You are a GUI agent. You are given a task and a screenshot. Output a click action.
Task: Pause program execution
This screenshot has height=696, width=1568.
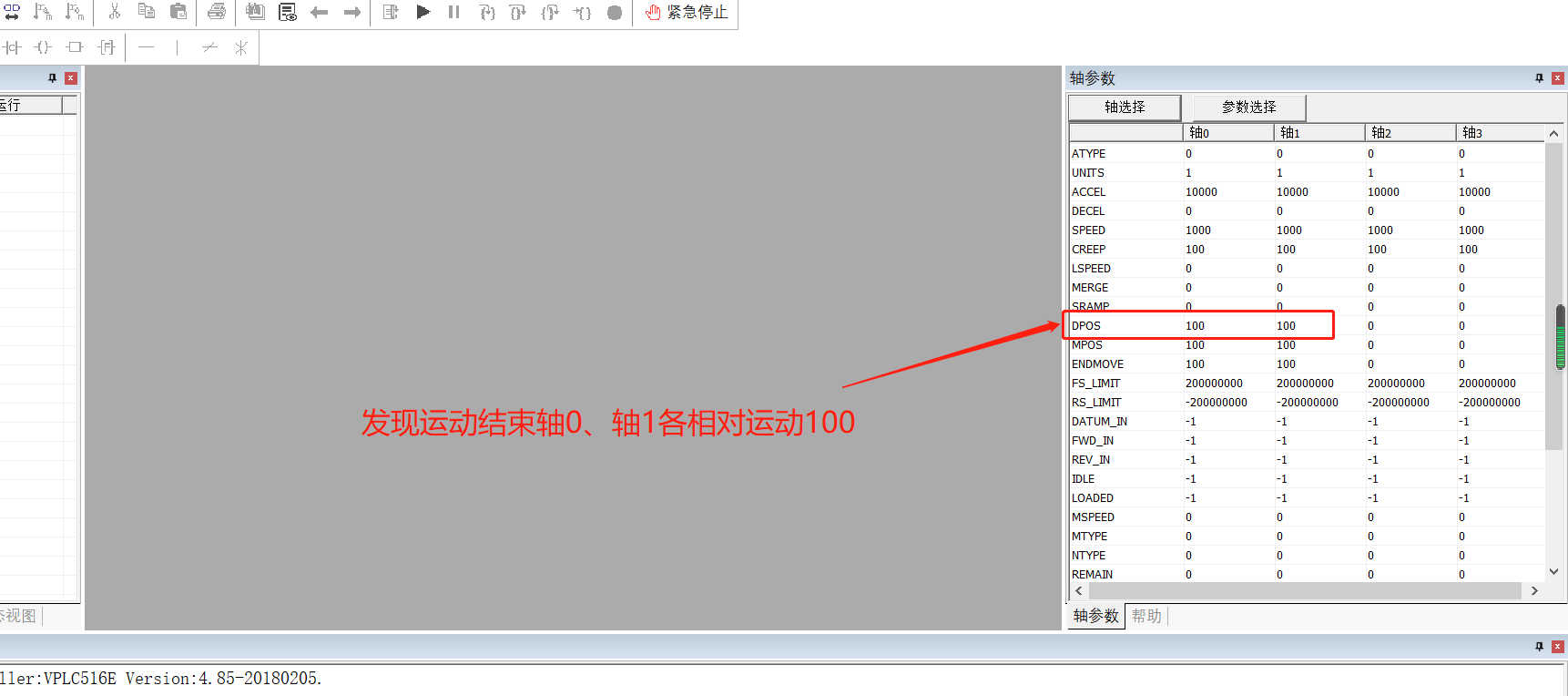[x=453, y=12]
